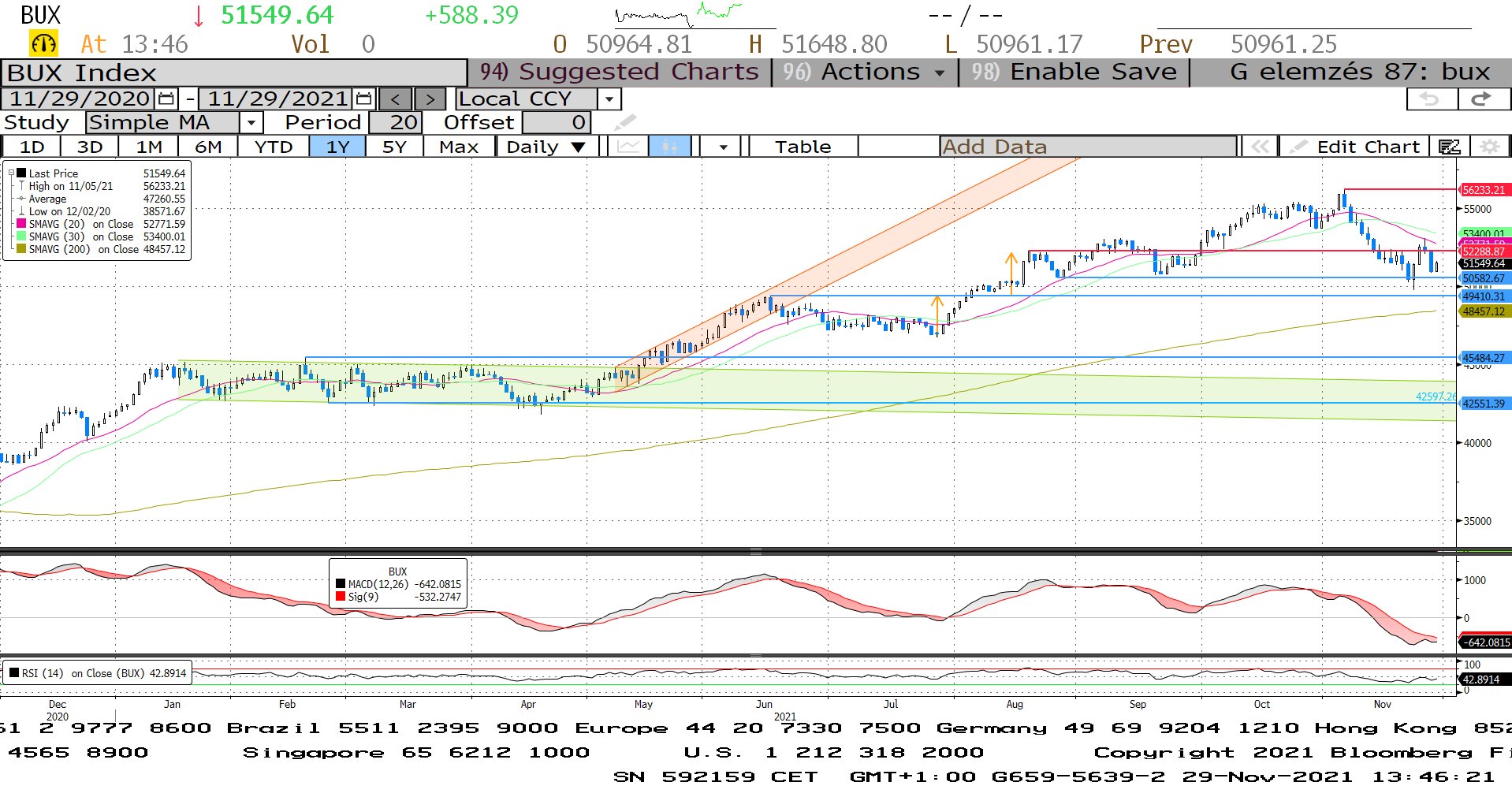This screenshot has width=1512, height=808.
Task: Click the olive SMAVG (200) color swatch
Action: click(21, 249)
